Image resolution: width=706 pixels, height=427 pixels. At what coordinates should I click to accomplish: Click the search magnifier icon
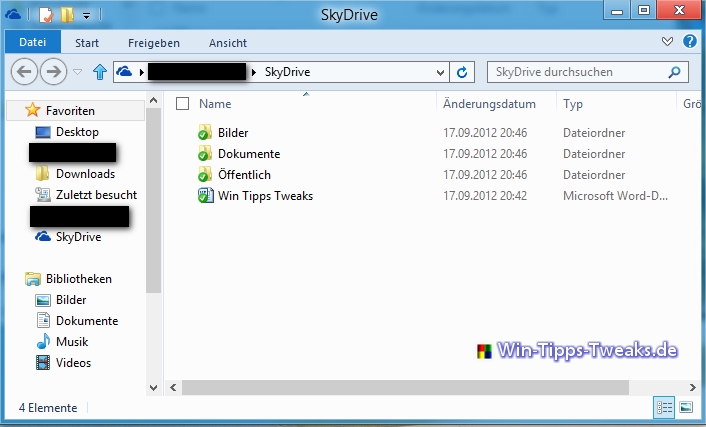(674, 72)
